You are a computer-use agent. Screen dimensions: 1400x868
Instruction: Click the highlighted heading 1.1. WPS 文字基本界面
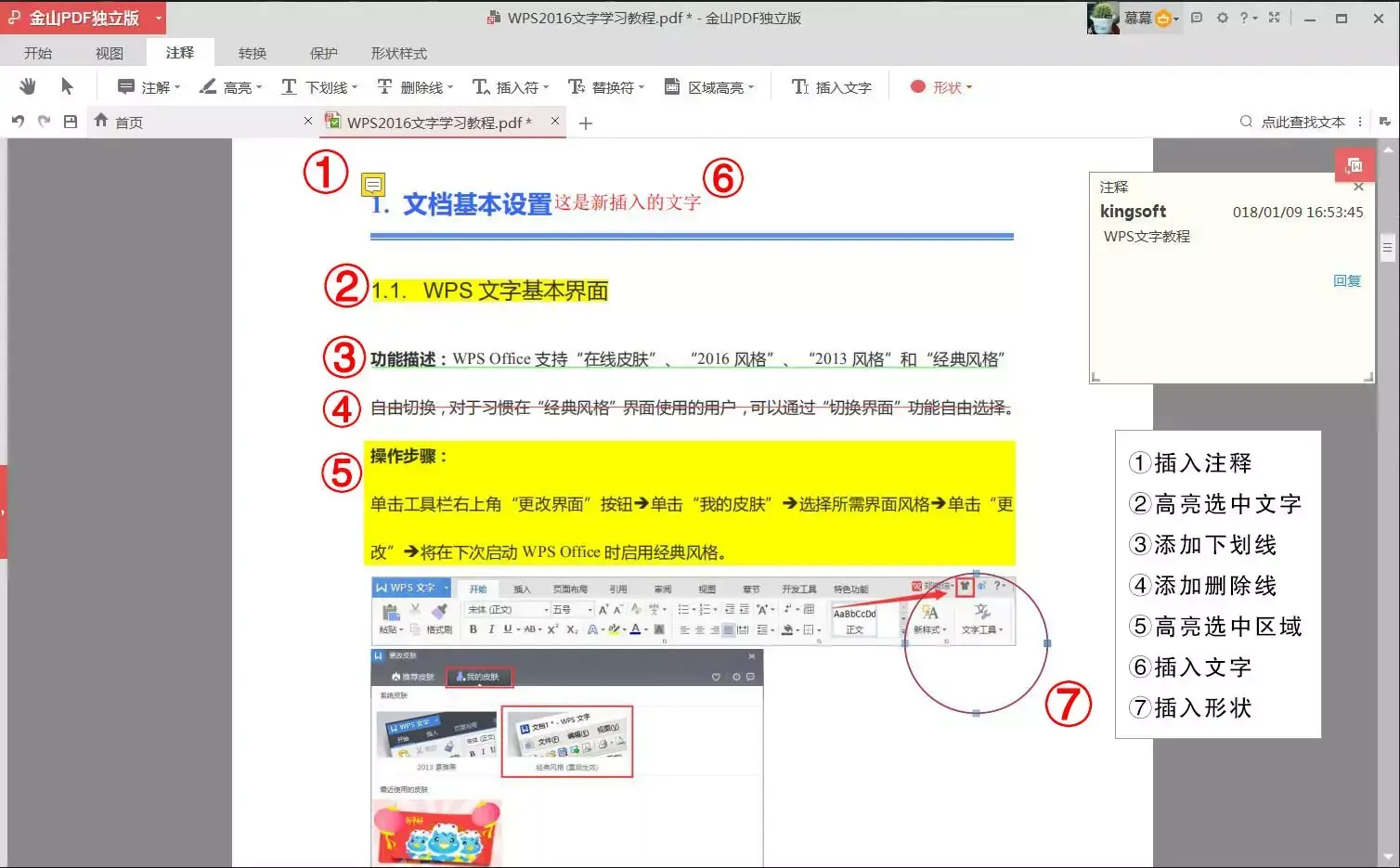[489, 291]
